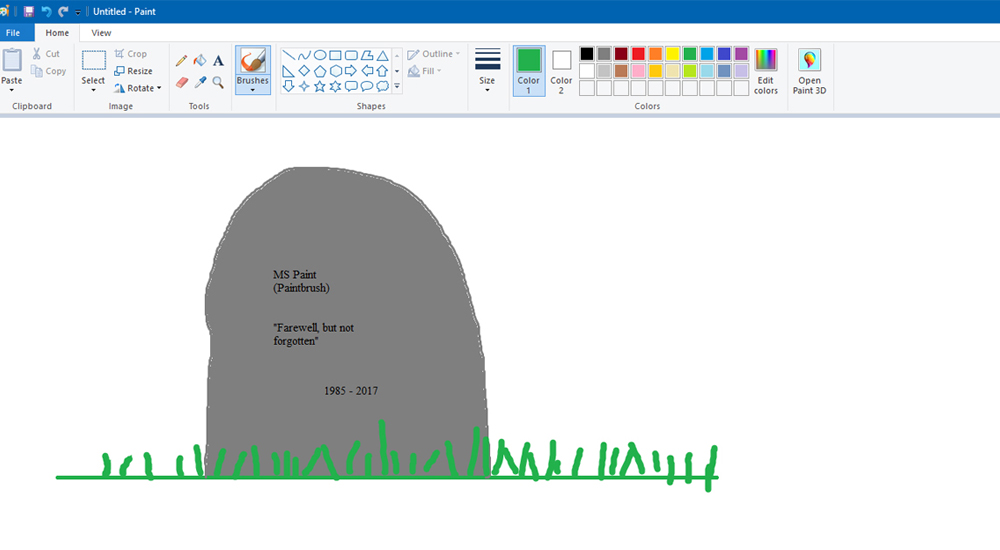Choose the Rounded rectangle shape
The image size is (1000, 550).
click(x=351, y=56)
